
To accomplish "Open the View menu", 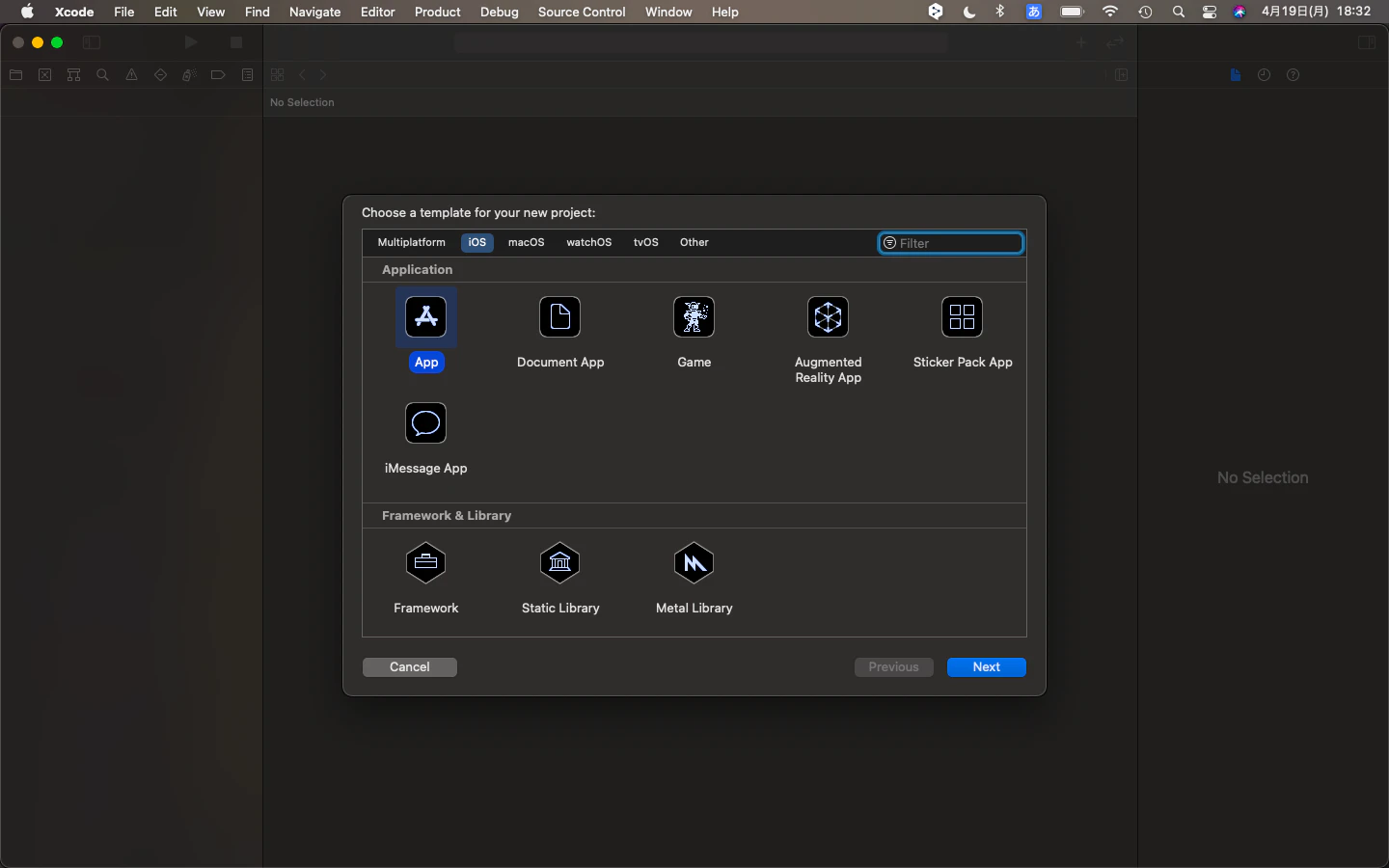I will click(211, 12).
